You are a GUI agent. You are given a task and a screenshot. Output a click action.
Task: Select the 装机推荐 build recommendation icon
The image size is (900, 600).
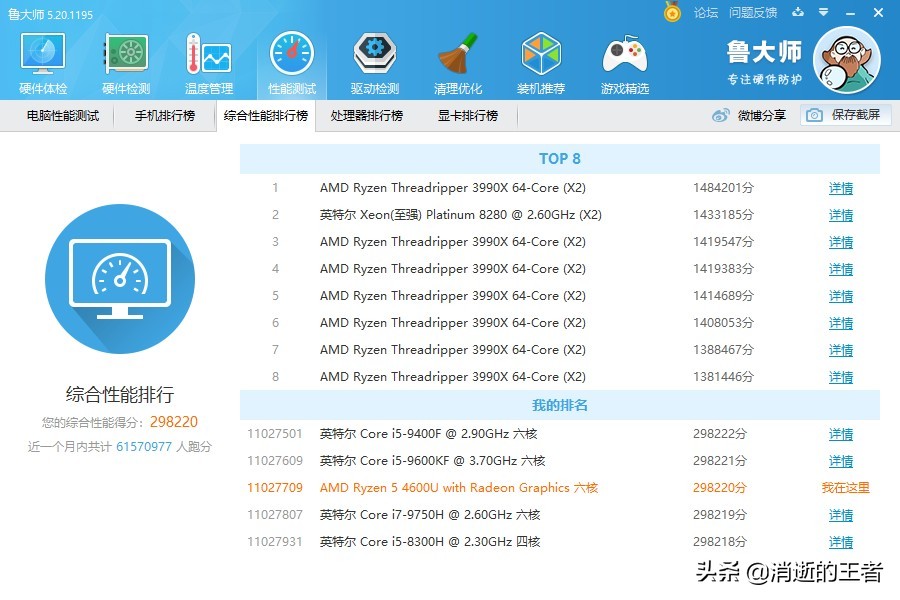coord(541,60)
